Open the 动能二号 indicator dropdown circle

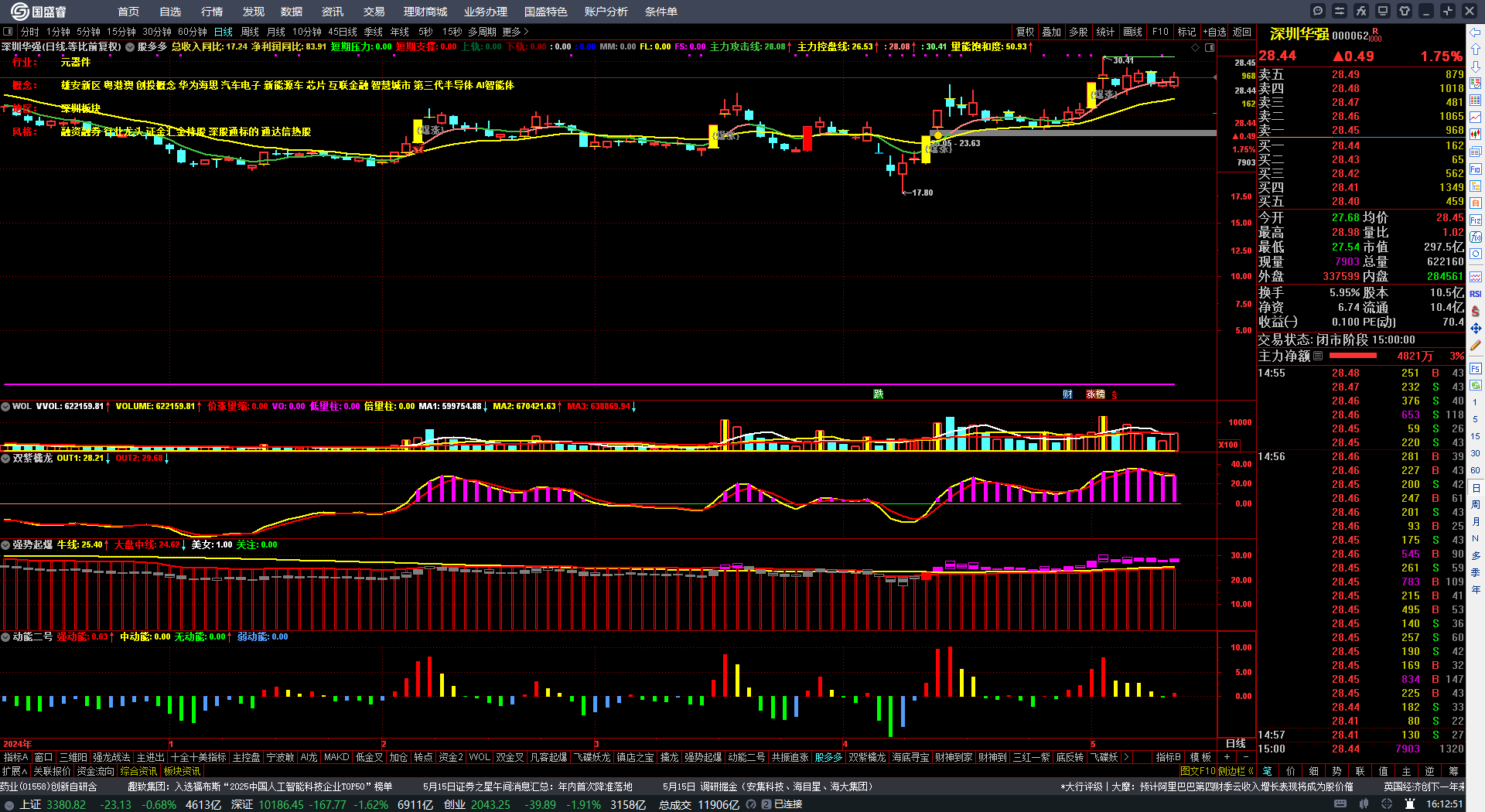[5, 637]
